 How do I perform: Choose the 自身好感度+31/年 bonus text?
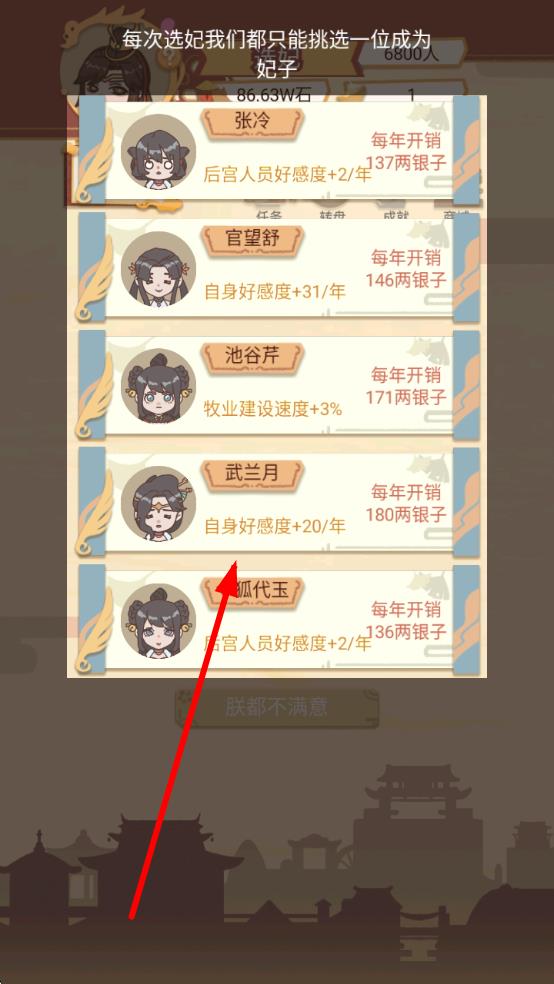(x=275, y=292)
